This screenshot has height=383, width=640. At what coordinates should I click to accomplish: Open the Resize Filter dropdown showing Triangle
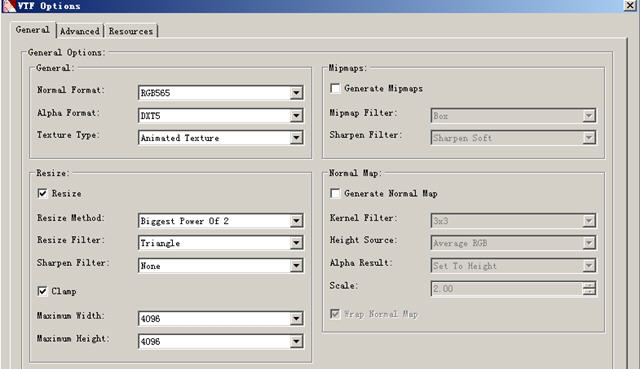(x=221, y=243)
